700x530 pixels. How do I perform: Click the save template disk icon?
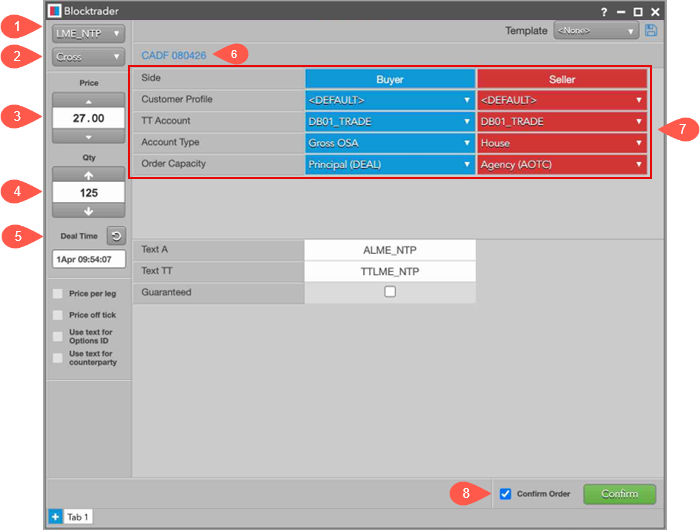coord(652,31)
